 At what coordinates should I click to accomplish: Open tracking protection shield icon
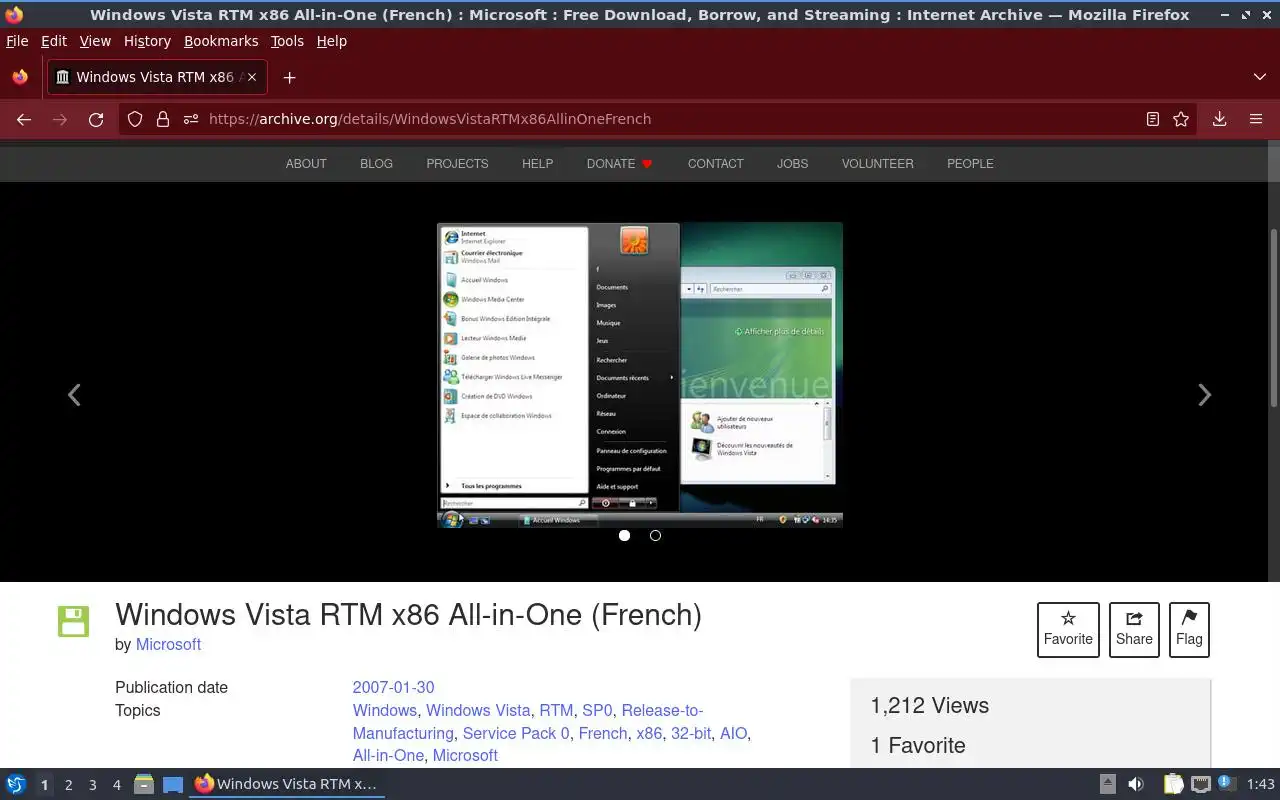point(135,119)
